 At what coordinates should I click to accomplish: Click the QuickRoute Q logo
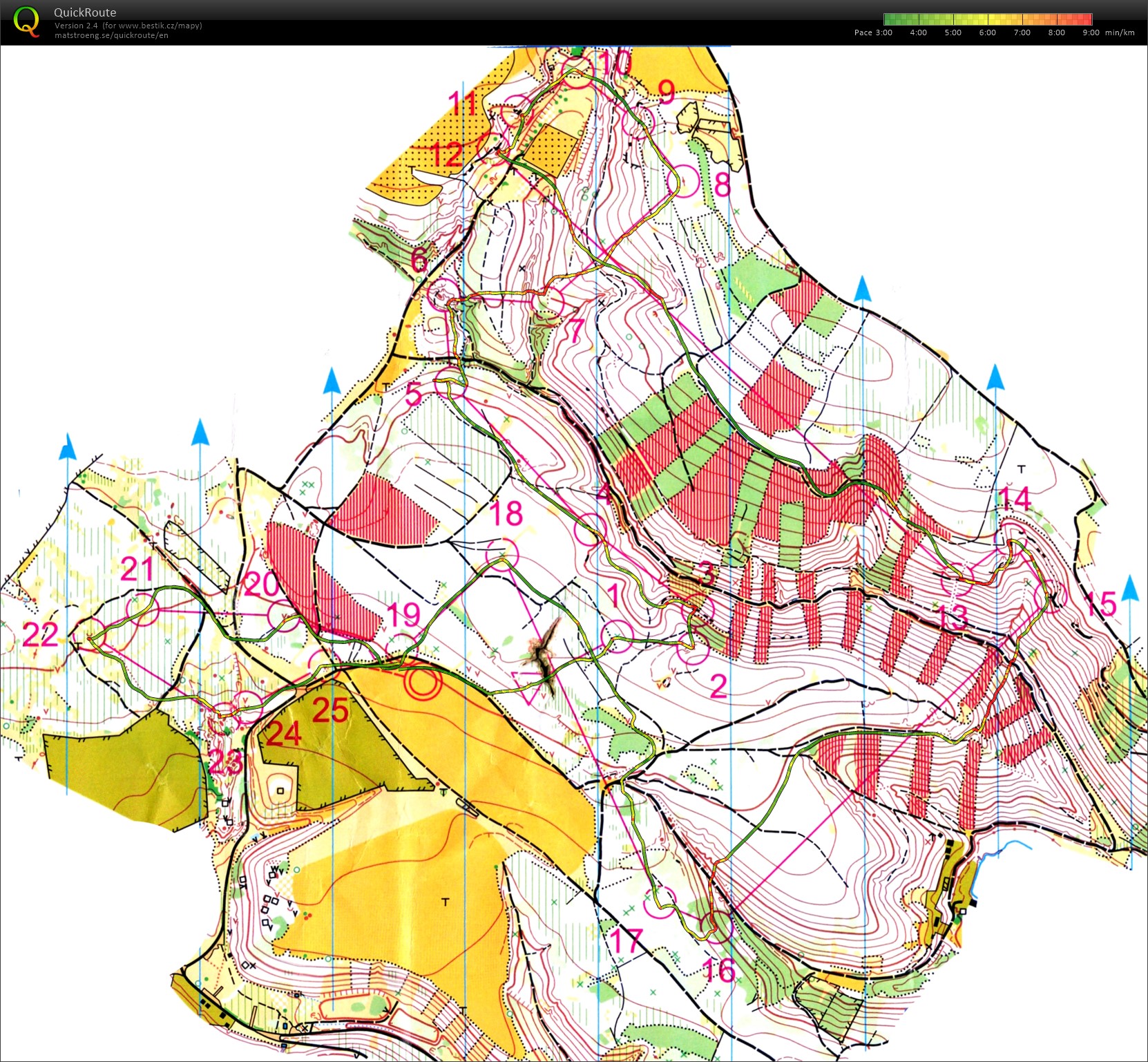pyautogui.click(x=26, y=21)
